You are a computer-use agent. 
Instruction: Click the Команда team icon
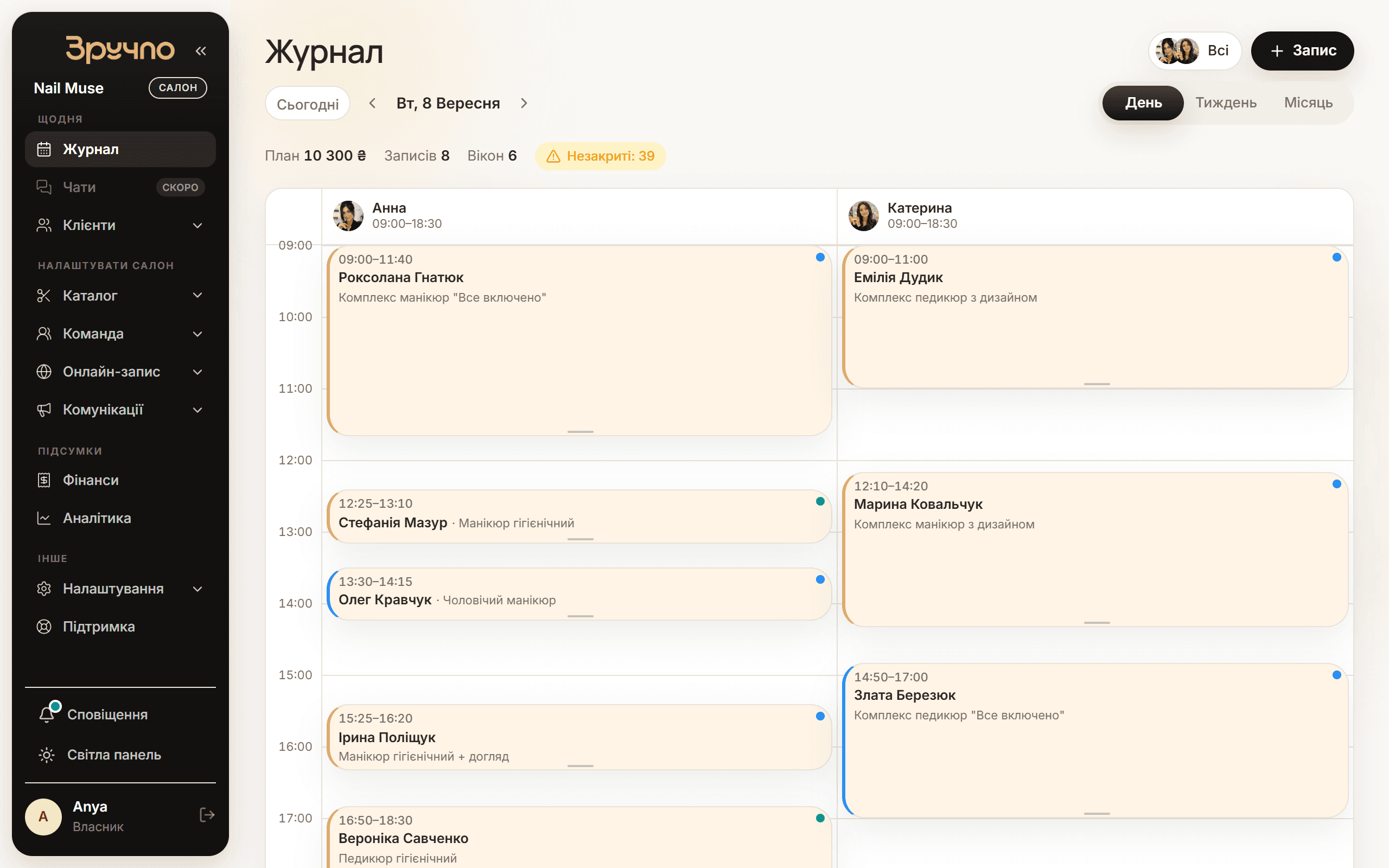click(x=44, y=334)
